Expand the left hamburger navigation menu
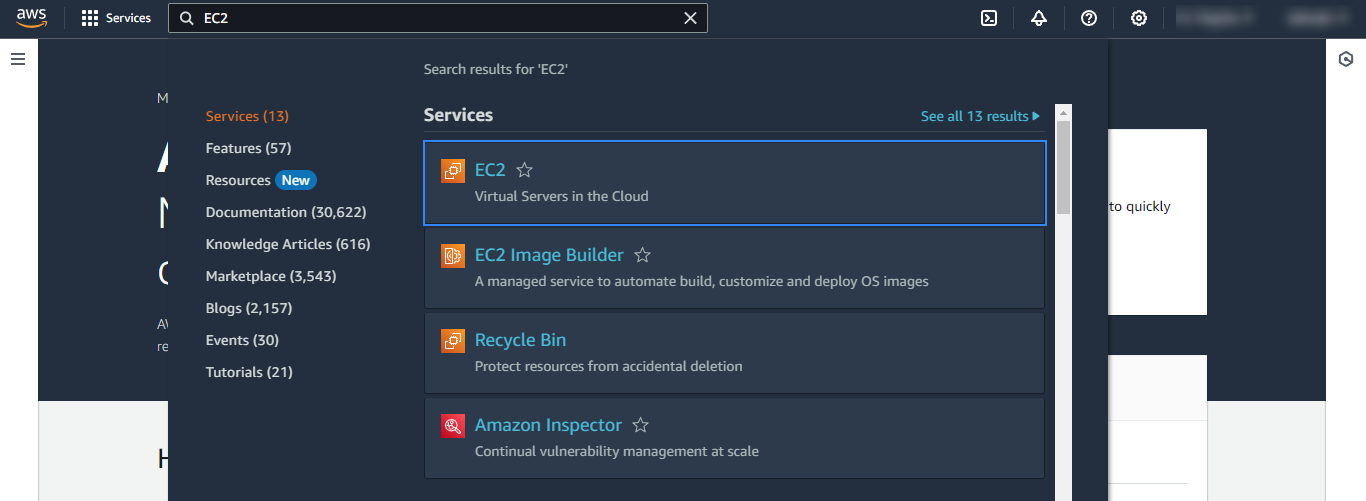This screenshot has width=1366, height=501. 17,59
